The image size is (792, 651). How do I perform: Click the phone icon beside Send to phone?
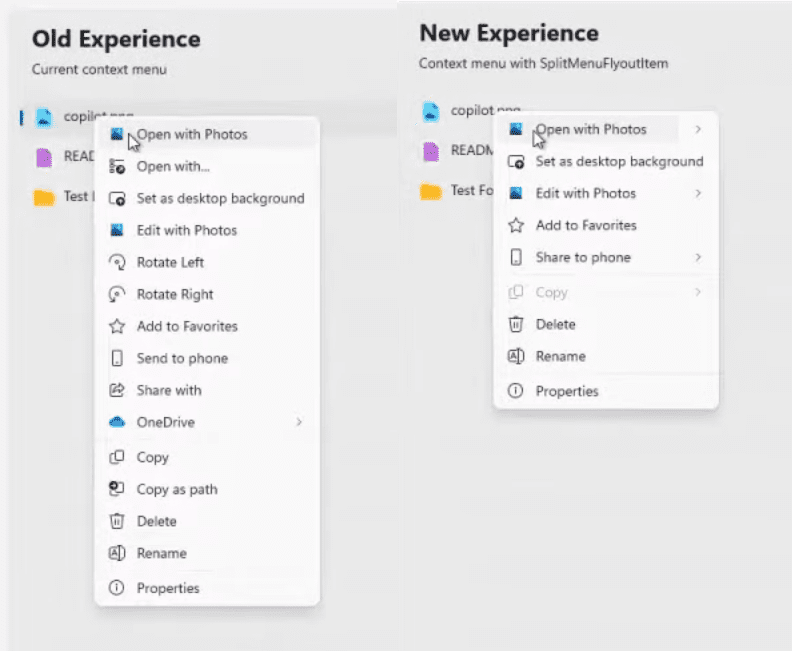click(117, 358)
